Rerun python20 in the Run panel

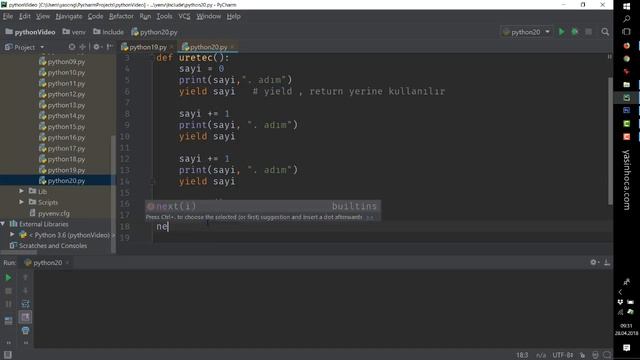8,278
